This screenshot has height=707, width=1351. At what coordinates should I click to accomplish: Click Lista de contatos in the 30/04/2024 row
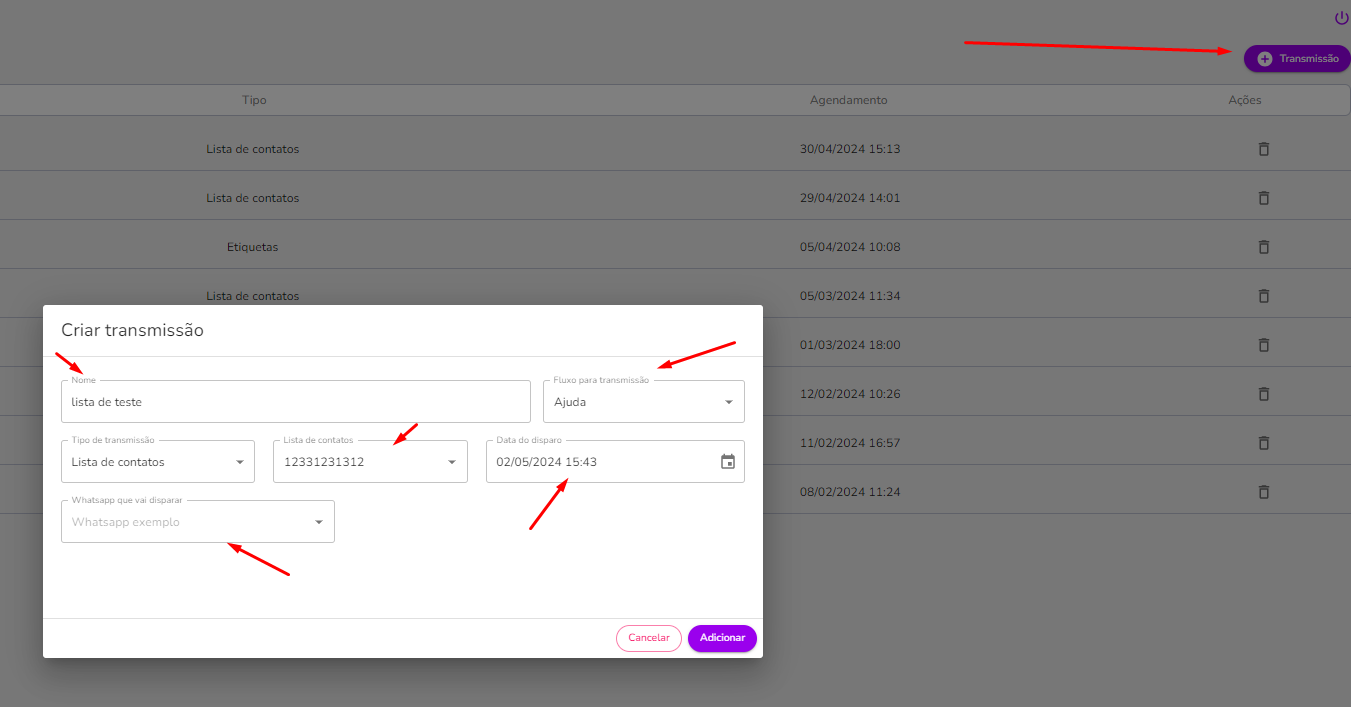(x=253, y=149)
